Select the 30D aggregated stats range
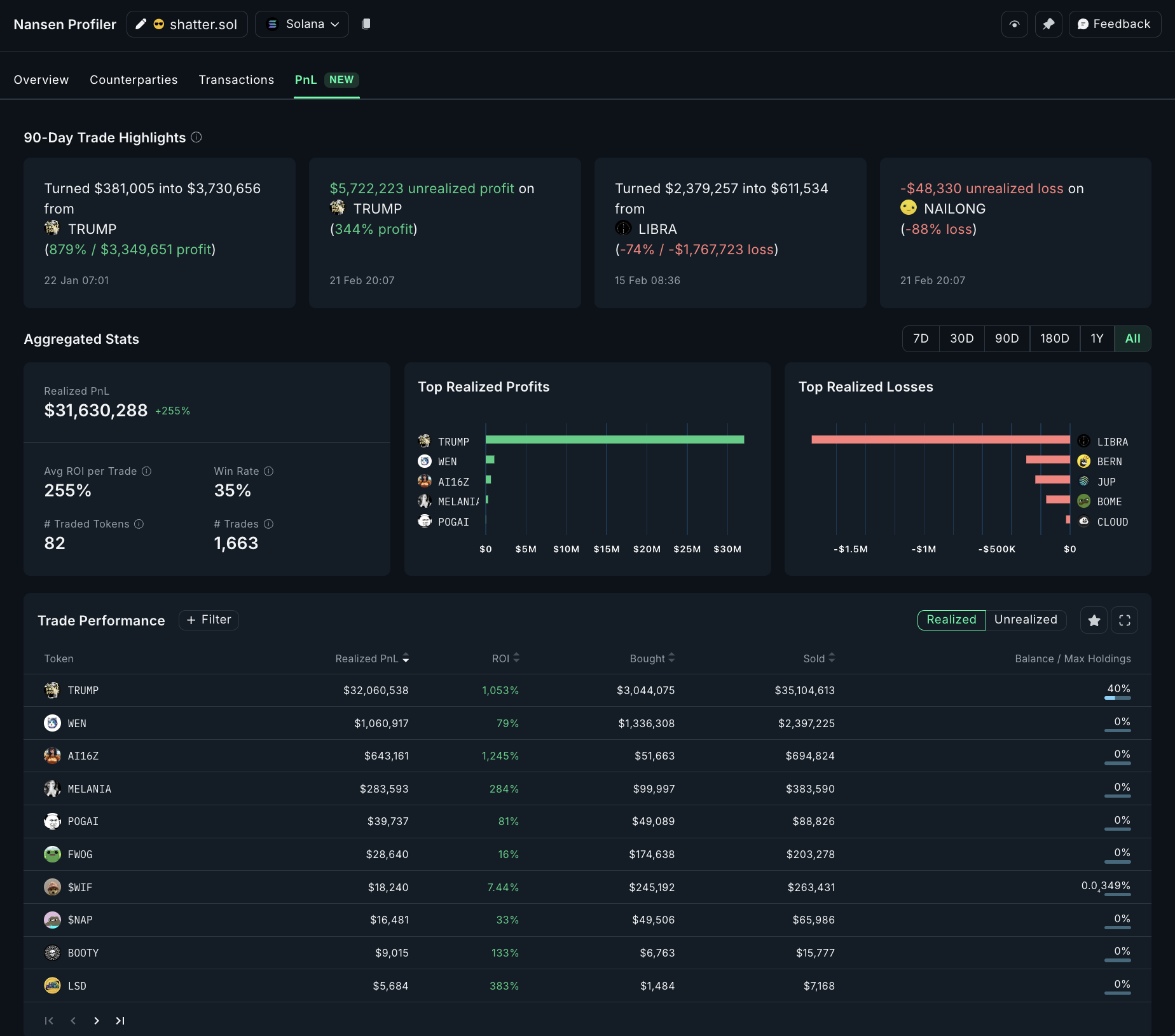The width and height of the screenshot is (1175, 1036). [961, 338]
